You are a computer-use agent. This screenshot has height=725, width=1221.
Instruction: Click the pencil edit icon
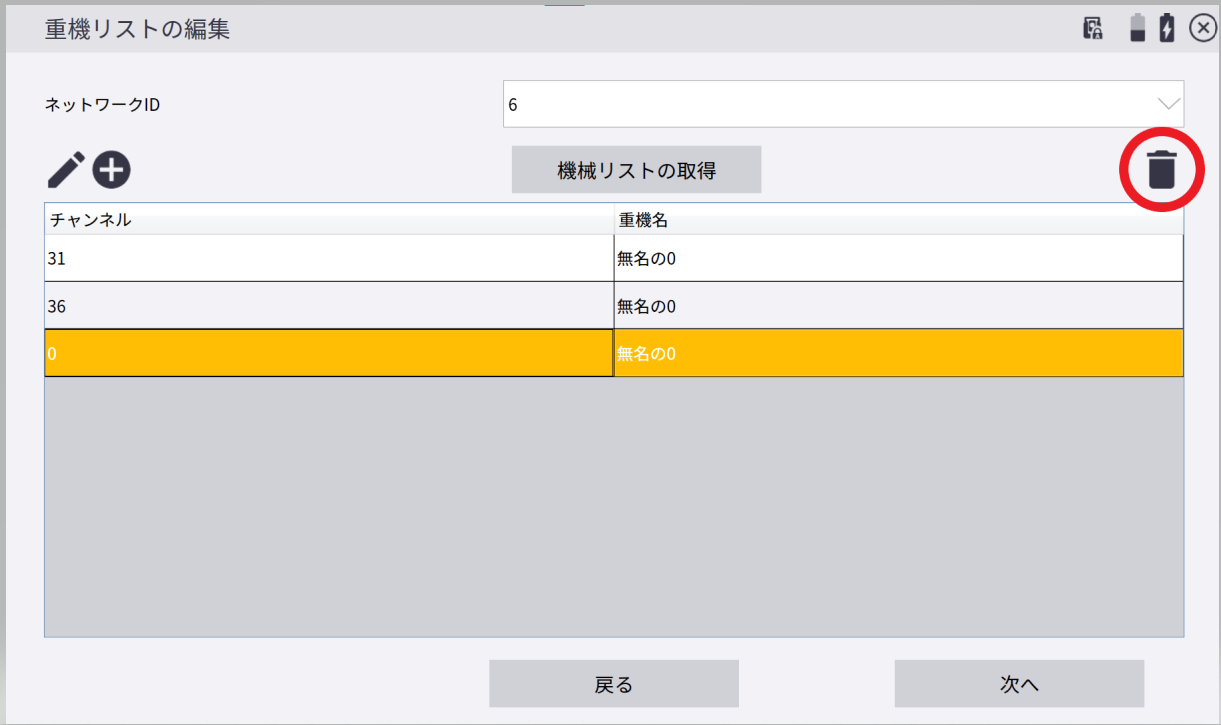[x=66, y=171]
